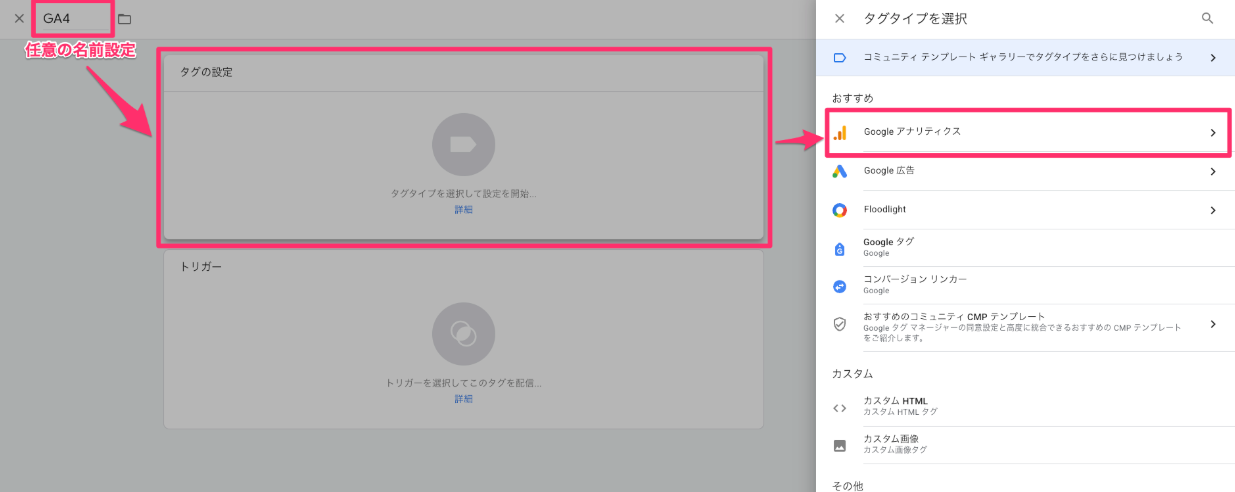Edit the GA4 tag name field
Viewport: 1235px width, 492px height.
click(72, 18)
